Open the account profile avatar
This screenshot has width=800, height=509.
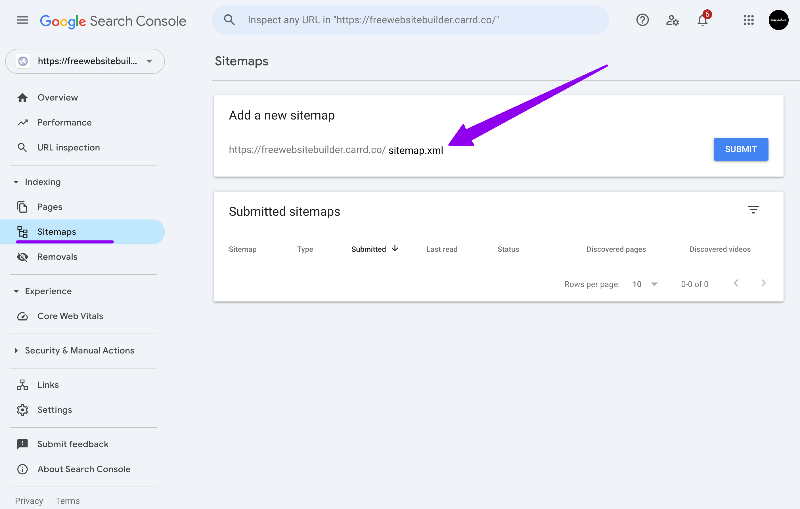(779, 20)
